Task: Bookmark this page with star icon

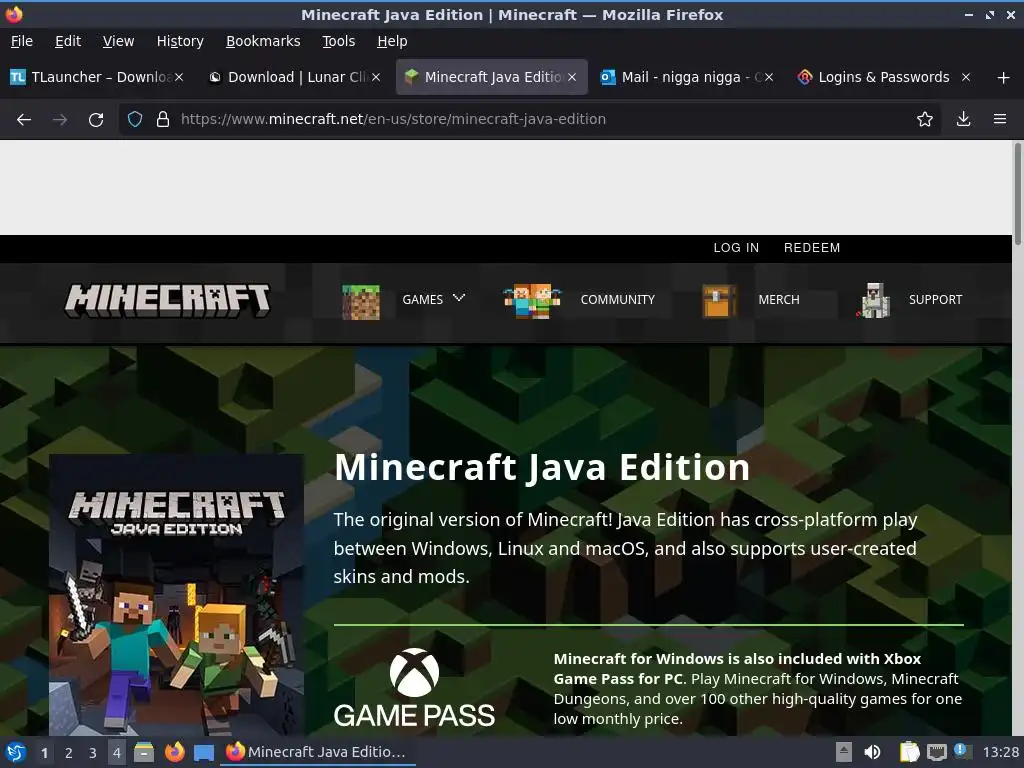Action: (925, 119)
